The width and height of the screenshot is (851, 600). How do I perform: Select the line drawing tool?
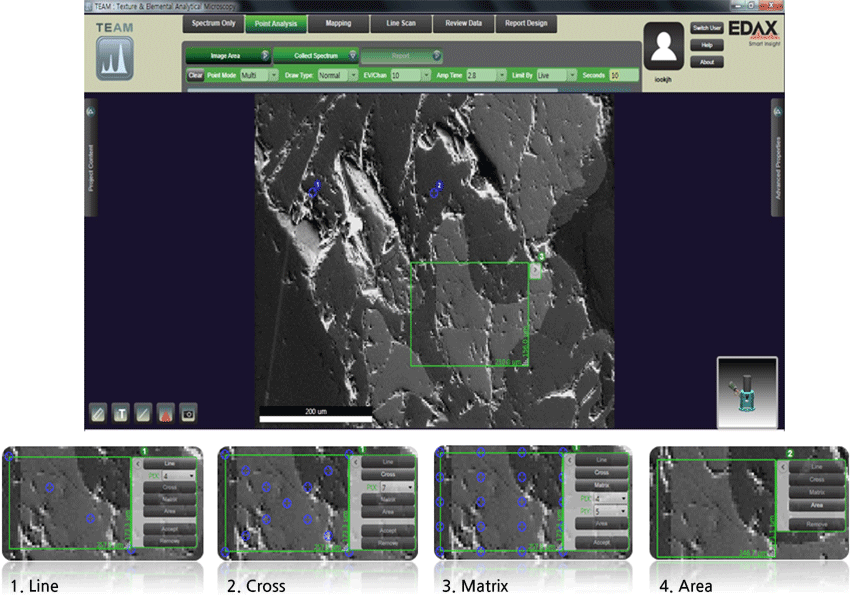(143, 413)
